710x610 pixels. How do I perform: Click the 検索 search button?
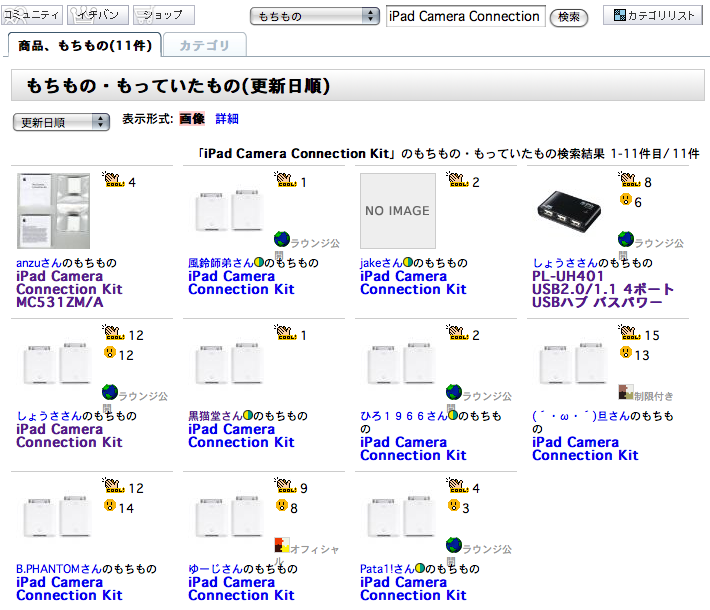(x=569, y=17)
